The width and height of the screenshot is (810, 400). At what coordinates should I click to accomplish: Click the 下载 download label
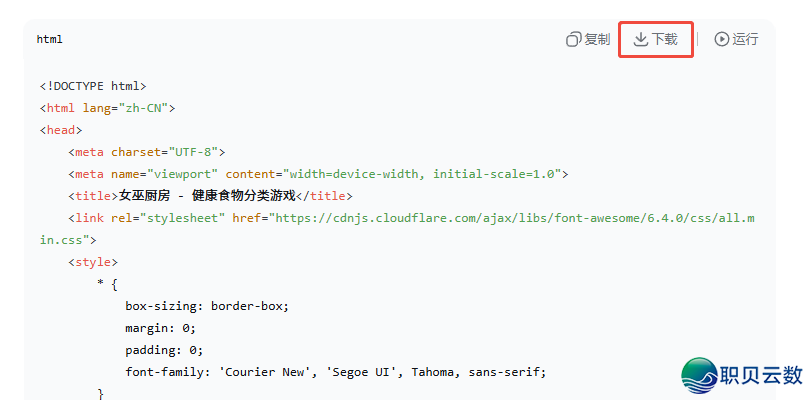pyautogui.click(x=664, y=39)
